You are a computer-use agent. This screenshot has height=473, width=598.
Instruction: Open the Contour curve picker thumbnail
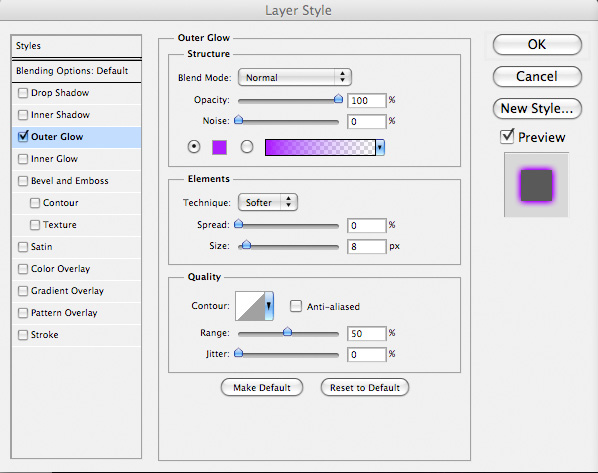tap(250, 306)
